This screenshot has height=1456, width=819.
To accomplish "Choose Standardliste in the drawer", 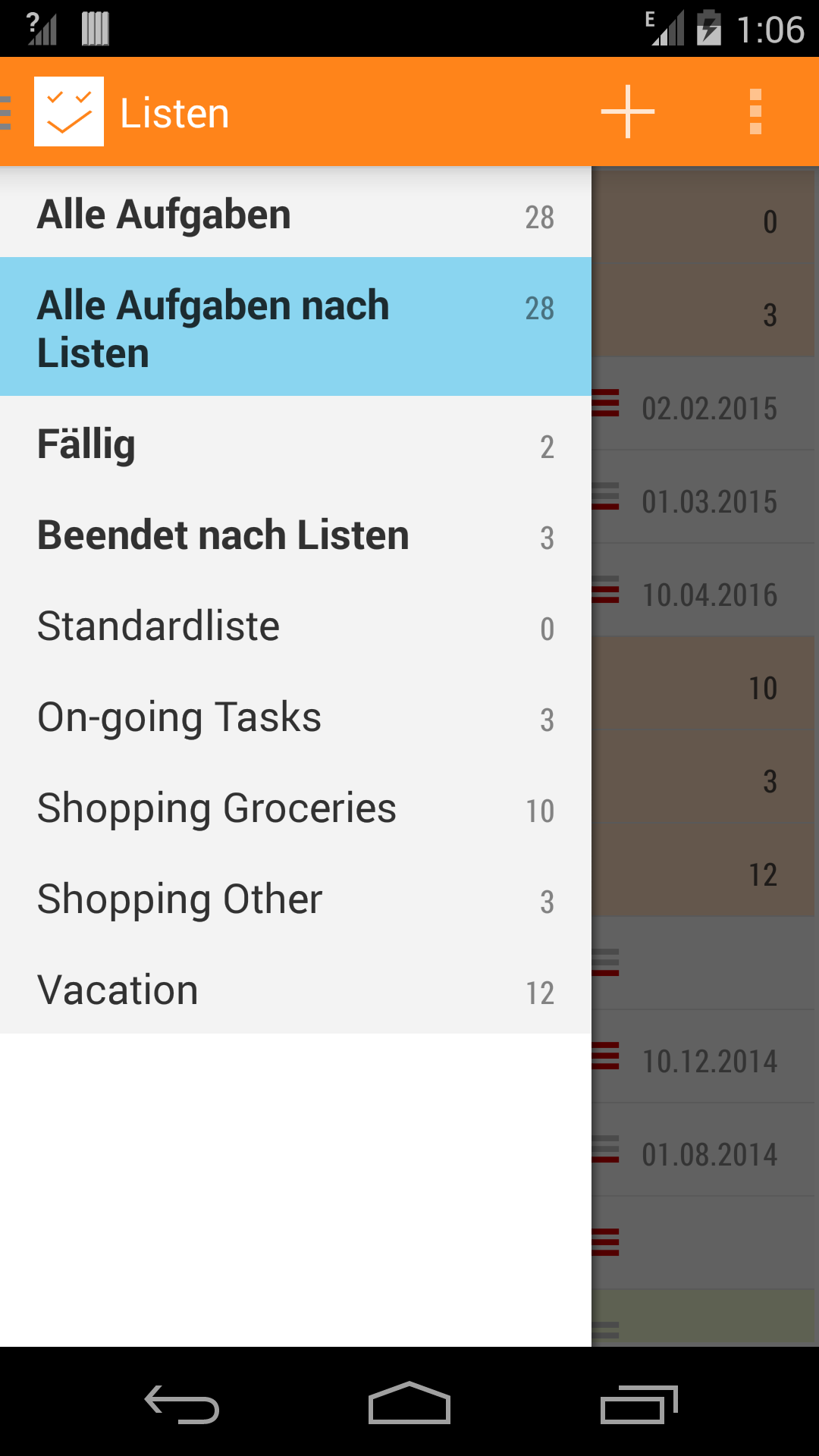I will point(296,625).
